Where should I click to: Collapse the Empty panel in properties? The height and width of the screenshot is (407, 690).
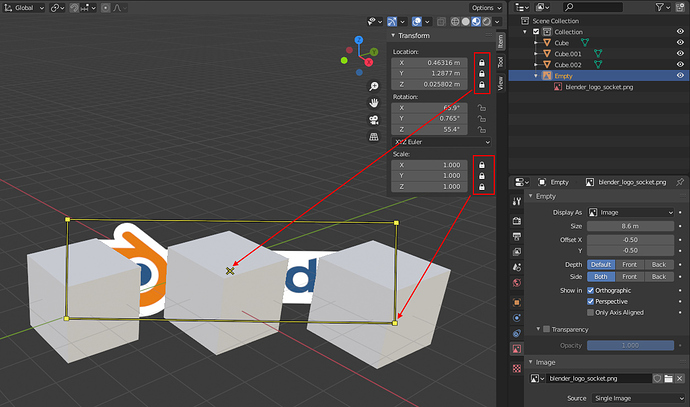(x=531, y=196)
